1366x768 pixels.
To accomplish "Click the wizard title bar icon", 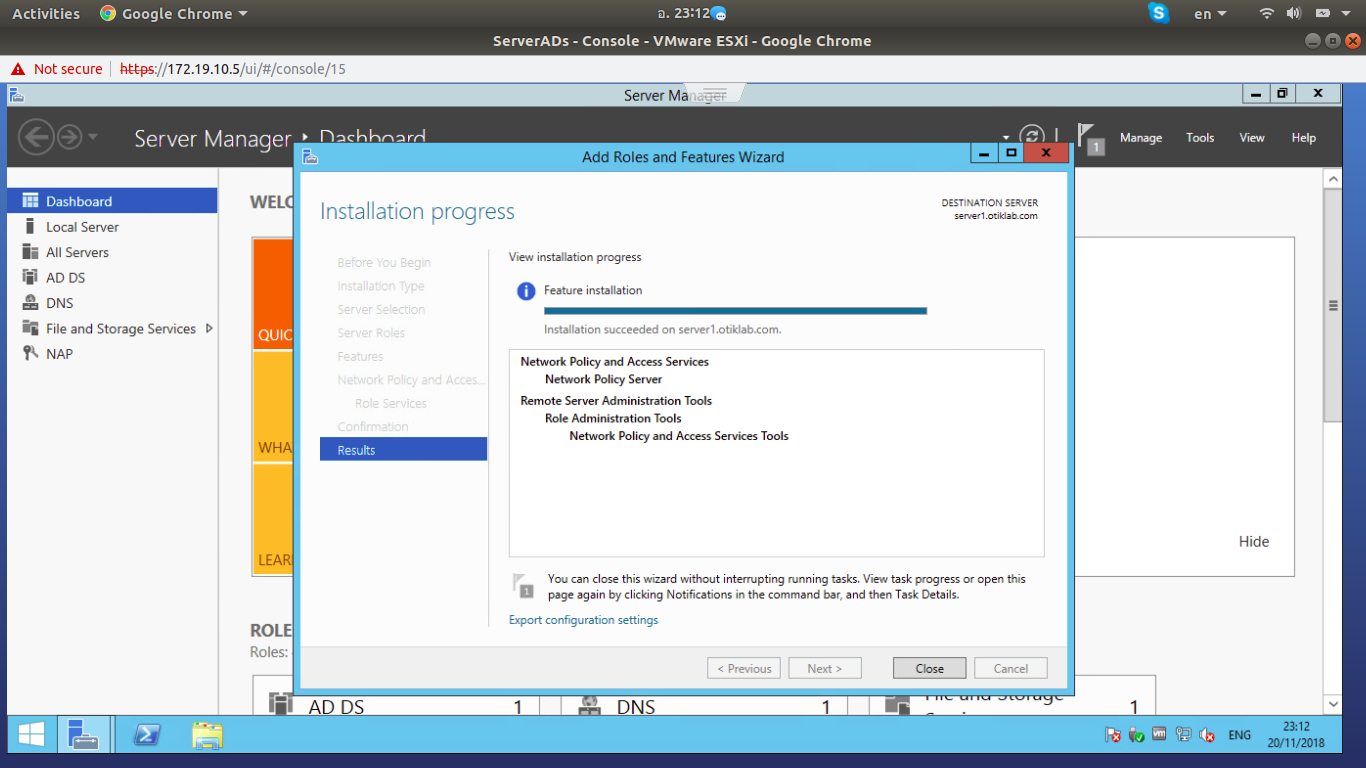I will [310, 156].
